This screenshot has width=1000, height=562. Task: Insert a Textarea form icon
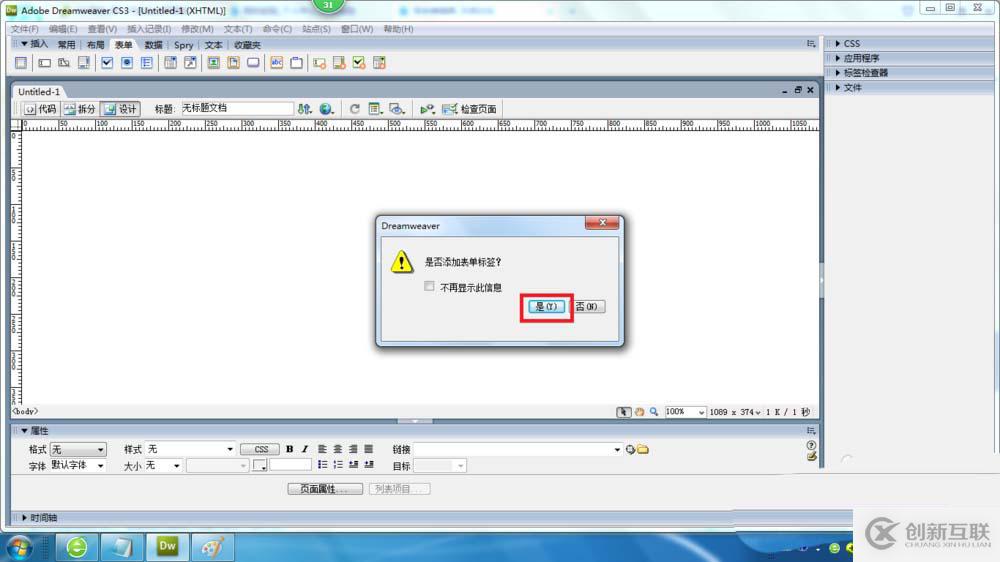84,63
